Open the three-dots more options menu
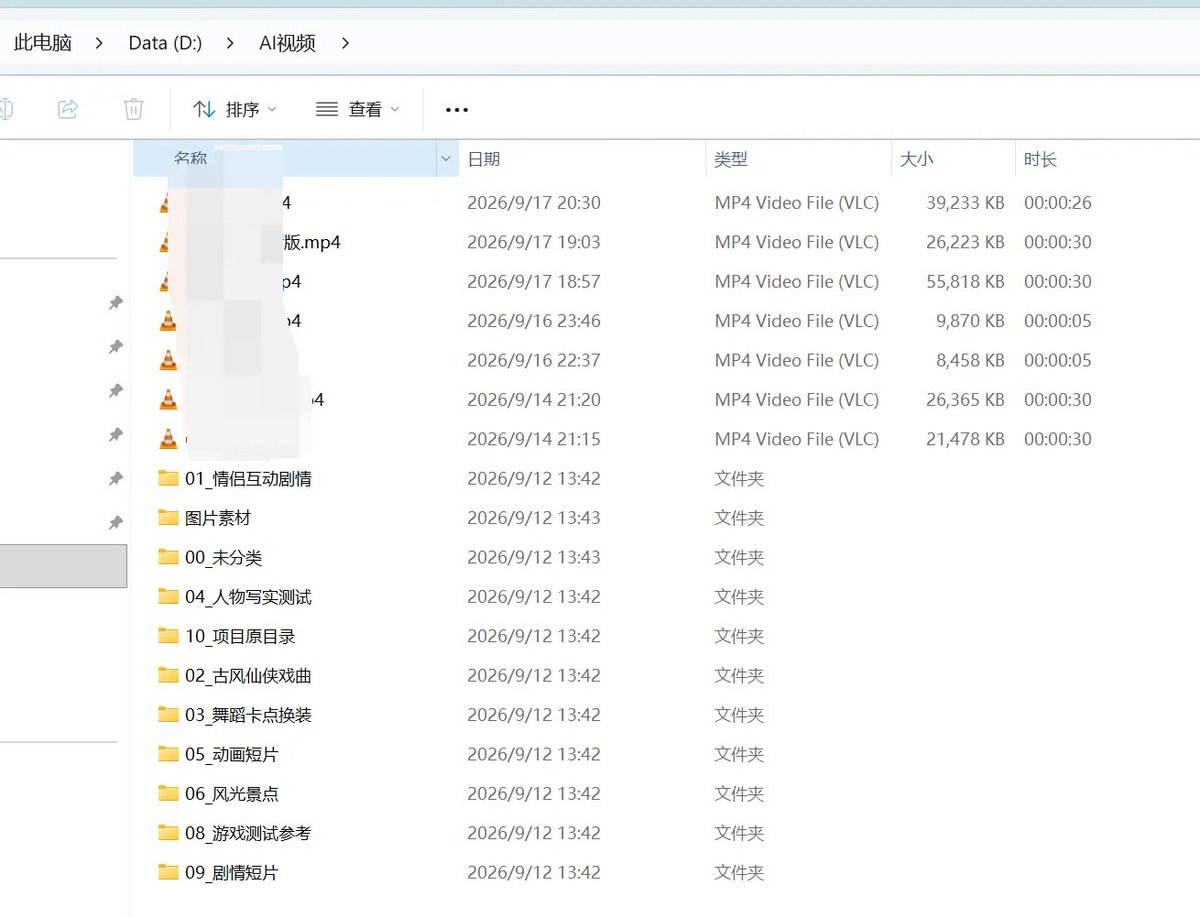Screen dimensions: 1200x918 pos(457,109)
